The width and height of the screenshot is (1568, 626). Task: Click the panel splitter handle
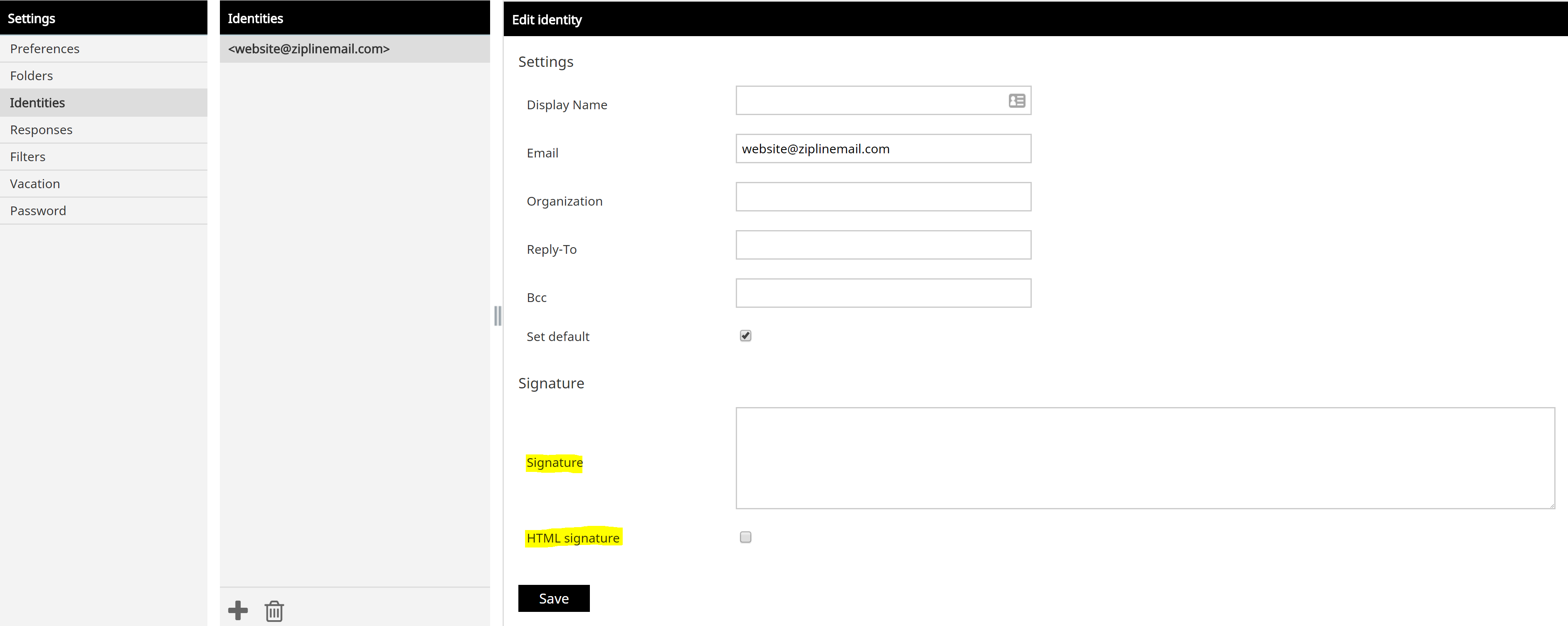497,316
